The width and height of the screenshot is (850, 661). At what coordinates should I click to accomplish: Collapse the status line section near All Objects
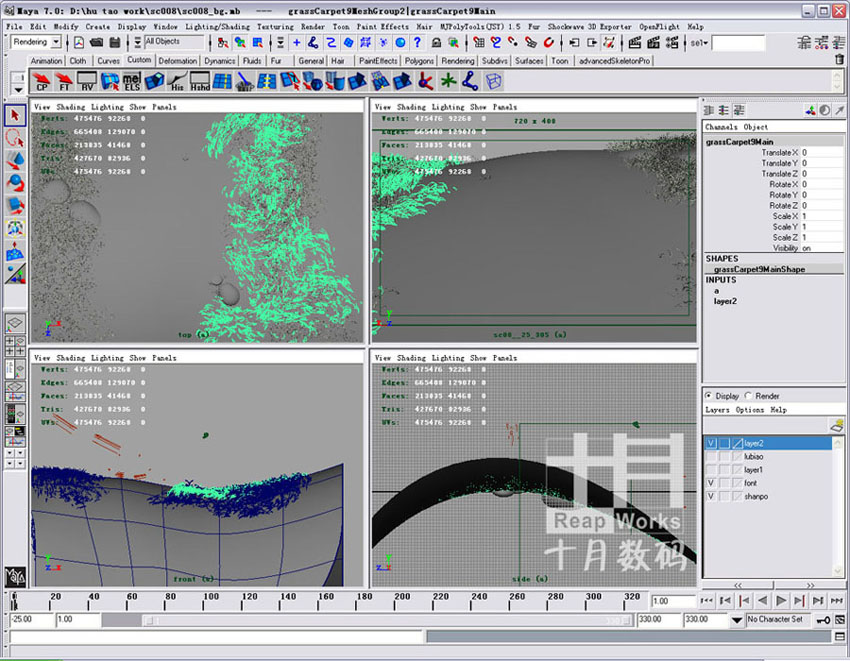point(138,42)
